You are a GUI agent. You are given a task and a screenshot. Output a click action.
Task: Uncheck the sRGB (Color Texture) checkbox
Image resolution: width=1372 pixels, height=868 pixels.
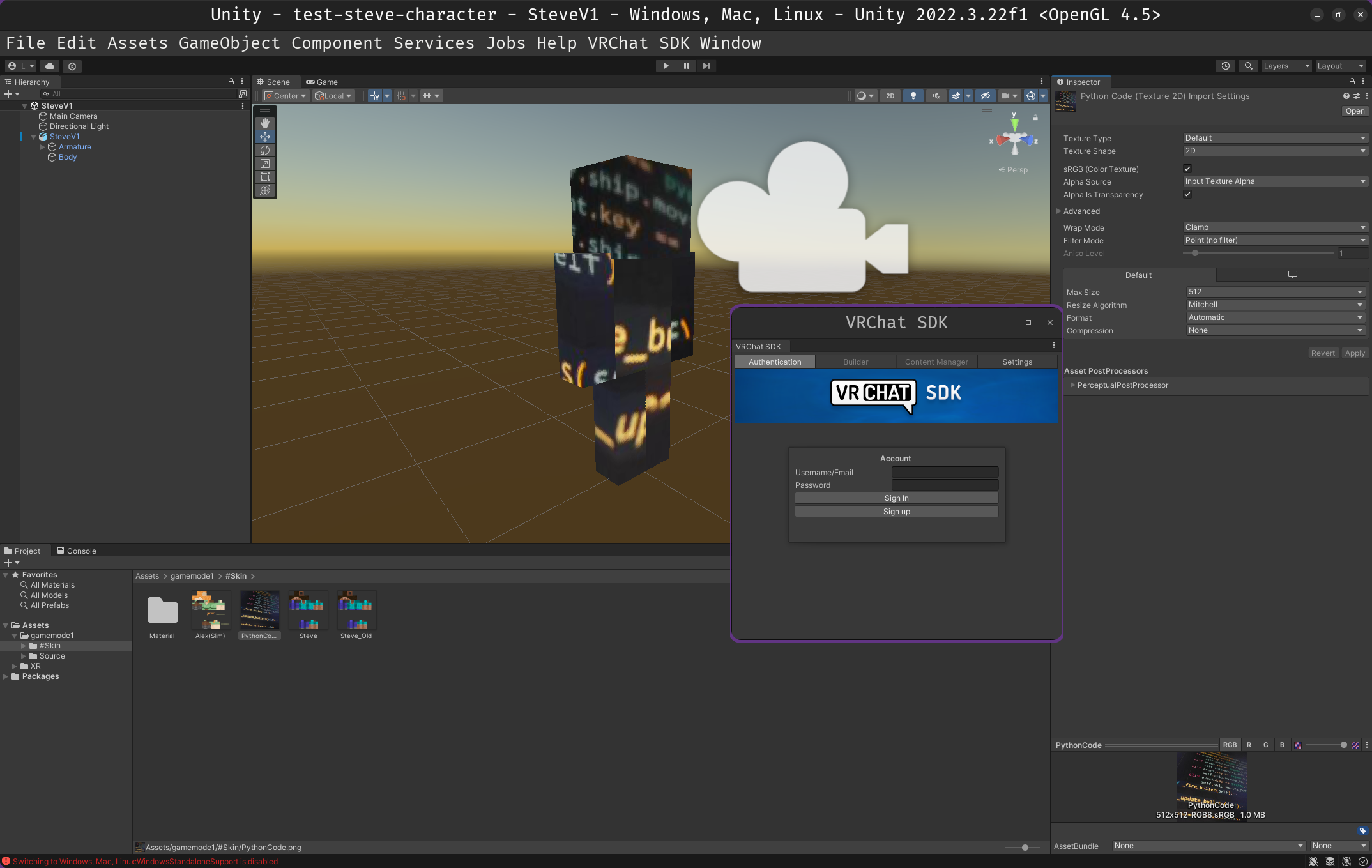[x=1187, y=169]
